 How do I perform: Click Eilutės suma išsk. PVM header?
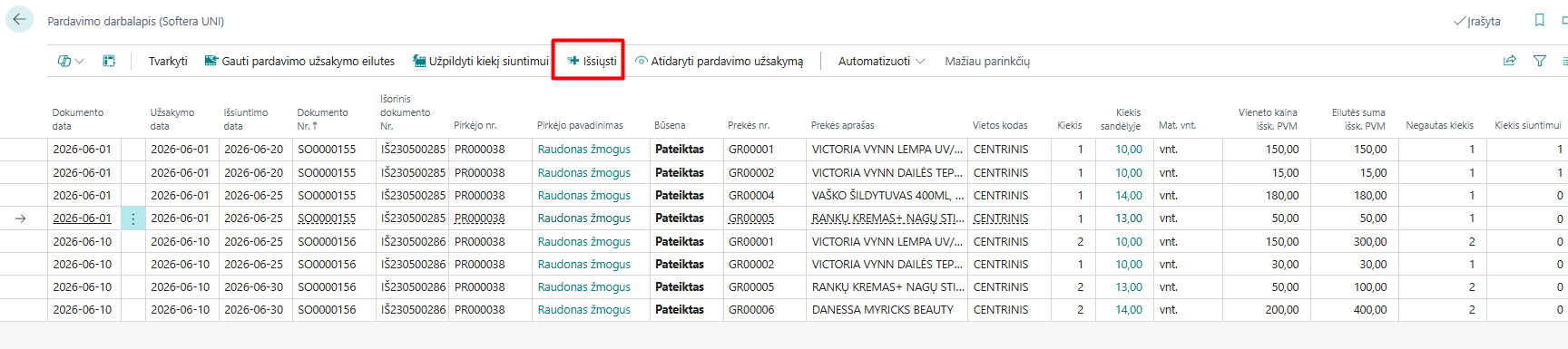[1358, 119]
